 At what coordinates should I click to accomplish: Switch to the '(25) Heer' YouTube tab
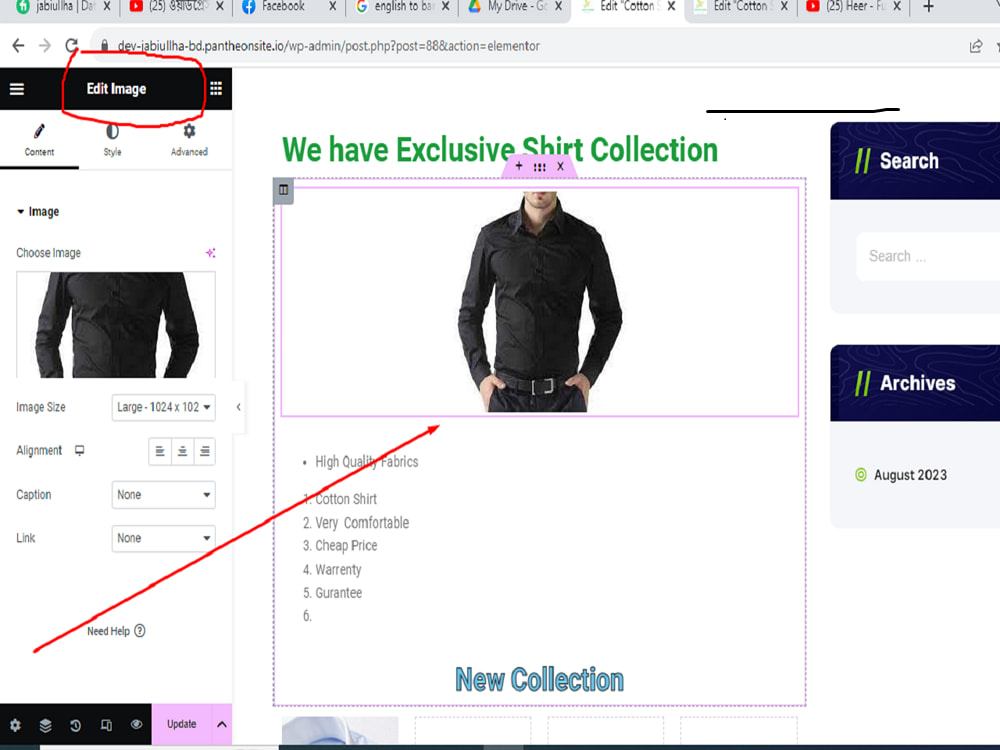(x=854, y=7)
